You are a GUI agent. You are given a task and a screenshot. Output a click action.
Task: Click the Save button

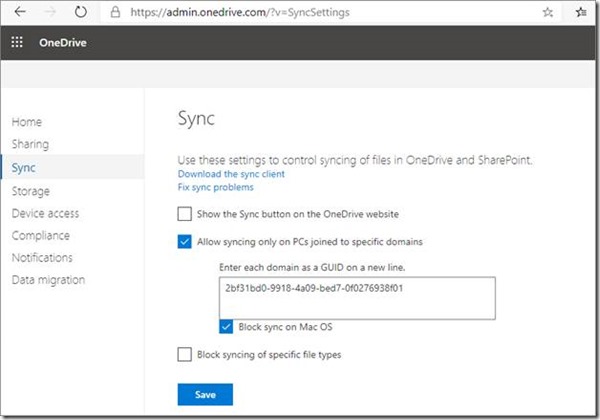click(205, 394)
